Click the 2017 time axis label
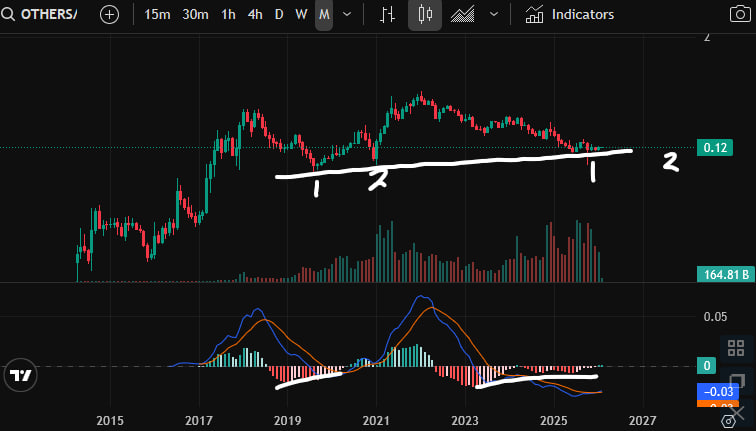This screenshot has width=756, height=431. 199,421
